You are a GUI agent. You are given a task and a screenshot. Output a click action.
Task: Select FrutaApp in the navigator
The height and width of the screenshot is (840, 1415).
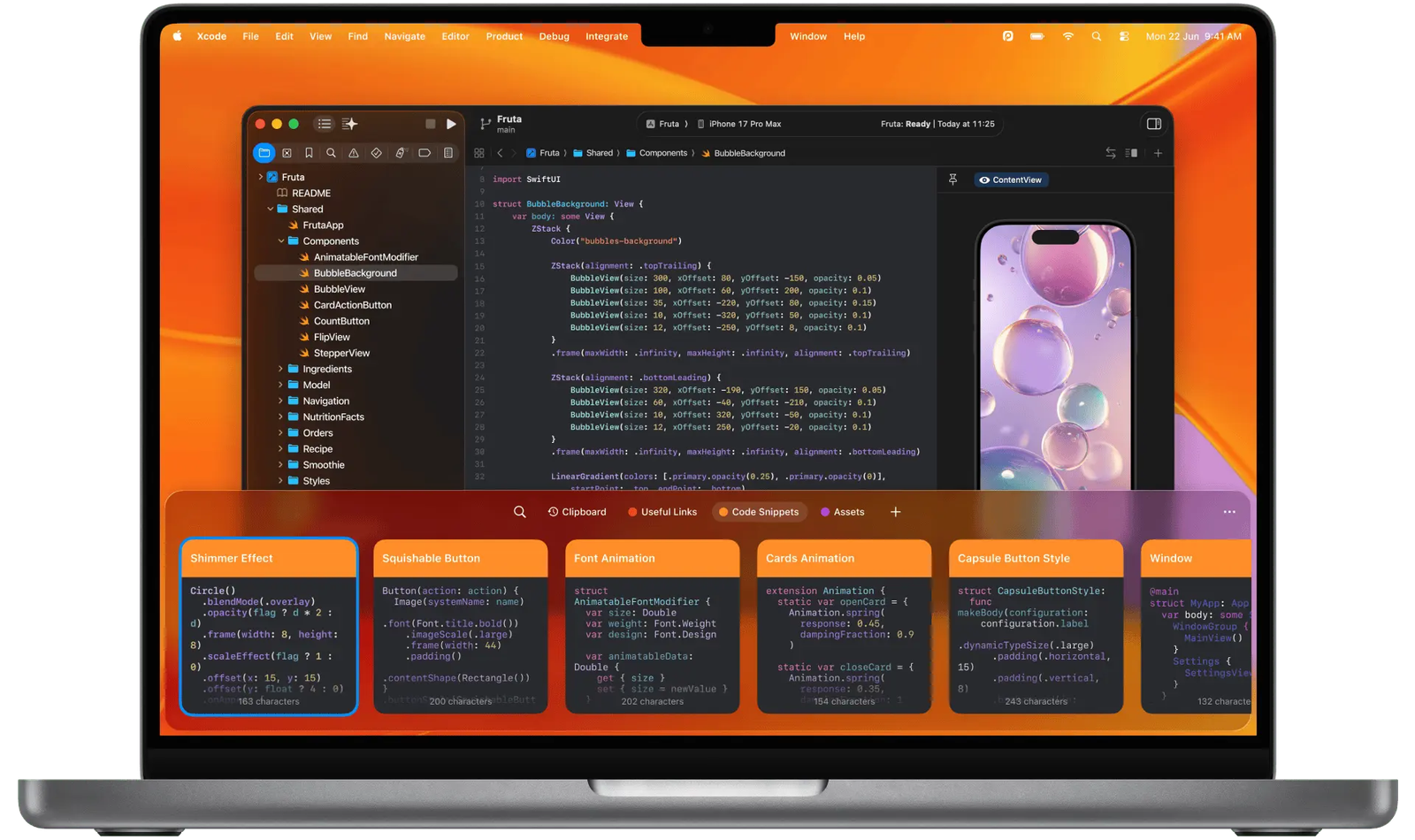click(316, 225)
